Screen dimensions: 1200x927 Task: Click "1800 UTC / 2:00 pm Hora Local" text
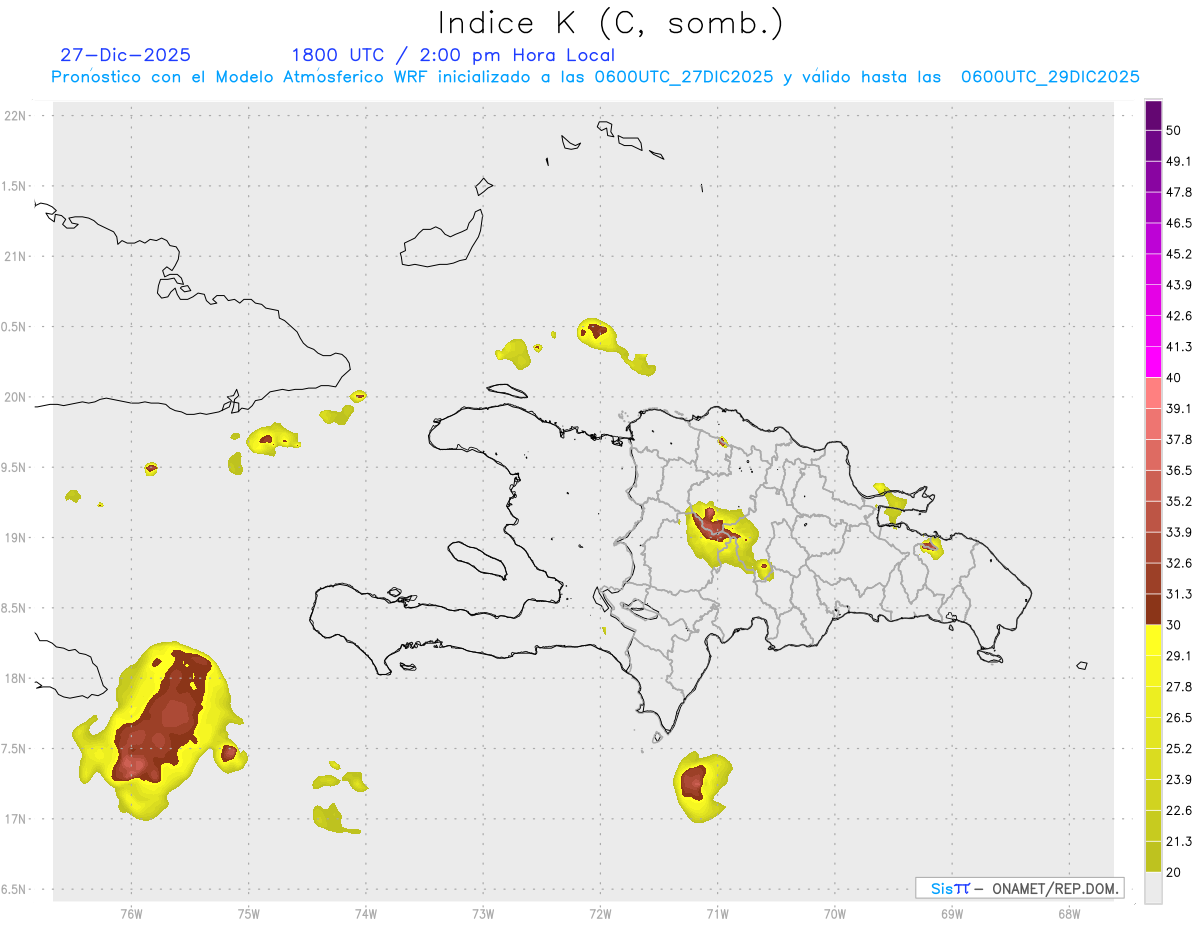point(453,55)
